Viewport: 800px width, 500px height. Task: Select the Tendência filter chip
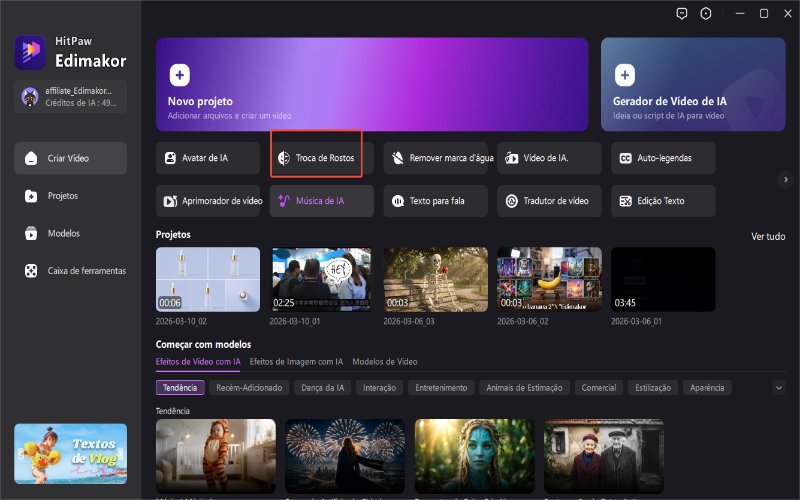180,388
